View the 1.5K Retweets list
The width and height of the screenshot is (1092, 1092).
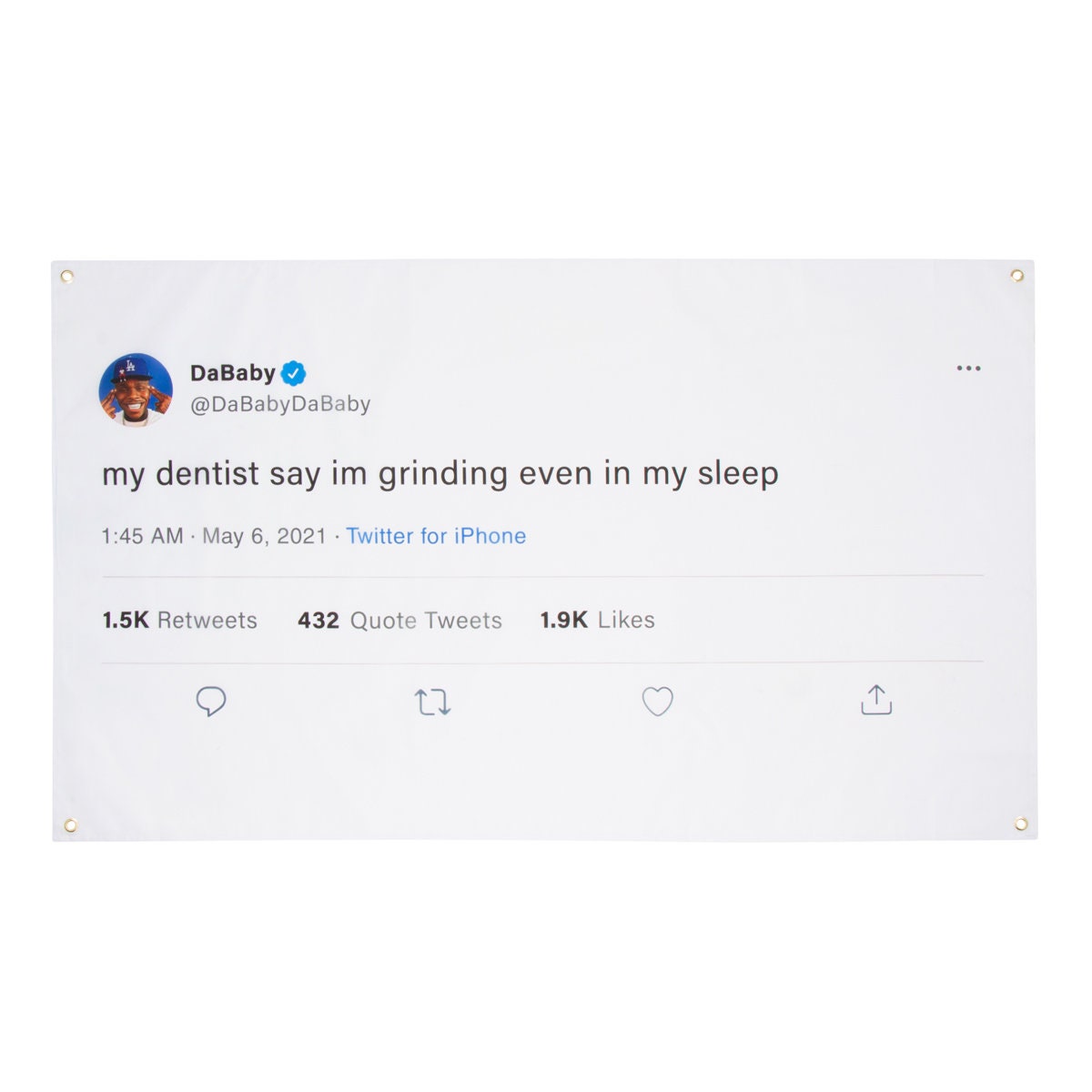[179, 621]
